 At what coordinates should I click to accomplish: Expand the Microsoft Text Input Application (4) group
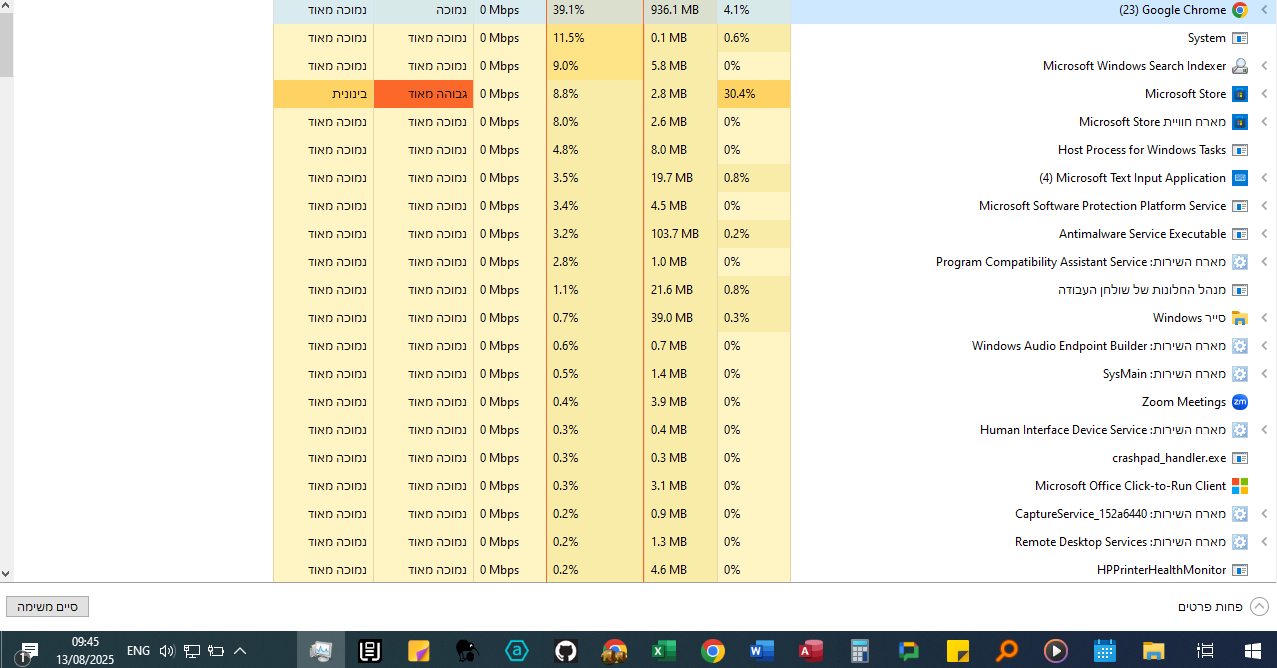click(1264, 178)
